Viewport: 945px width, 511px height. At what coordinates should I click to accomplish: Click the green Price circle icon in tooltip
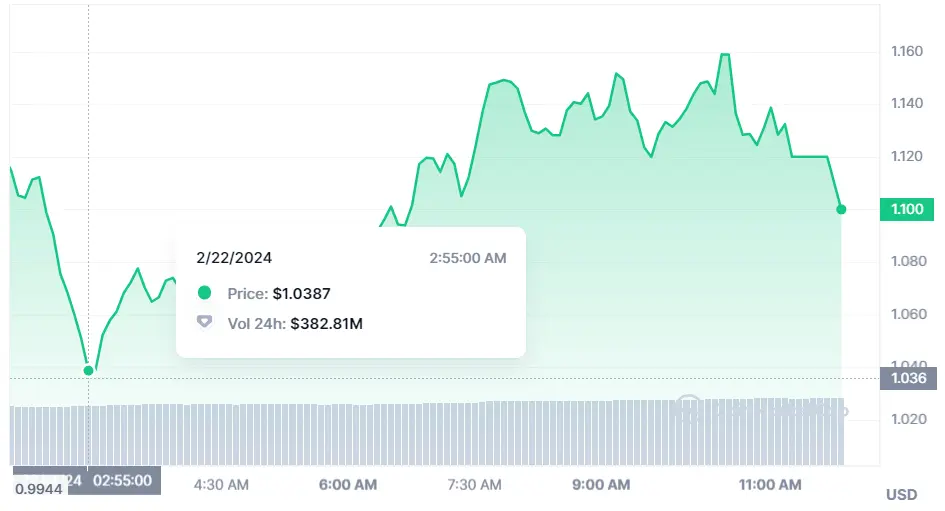(205, 293)
